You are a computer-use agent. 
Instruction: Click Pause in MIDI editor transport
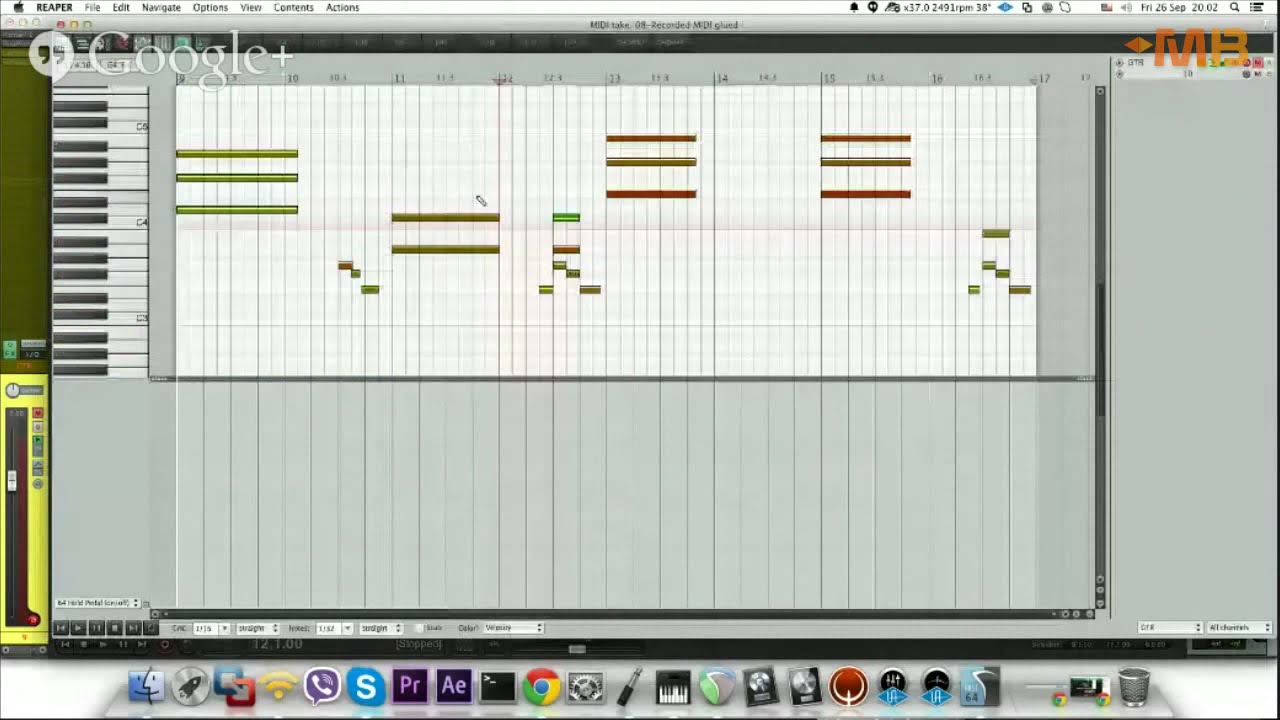tap(96, 628)
